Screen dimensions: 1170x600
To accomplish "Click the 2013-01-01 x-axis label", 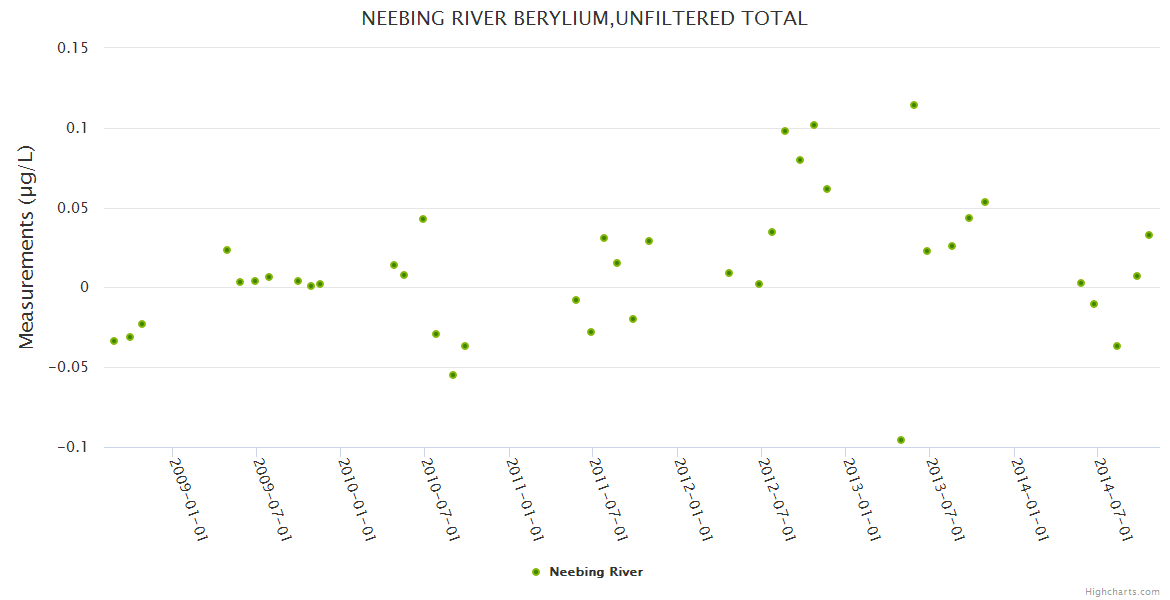I will pyautogui.click(x=862, y=499).
